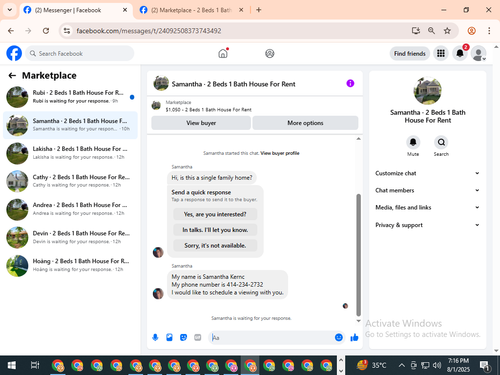The image size is (500, 375).
Task: Close the Marketplace tab
Action: [x=241, y=10]
